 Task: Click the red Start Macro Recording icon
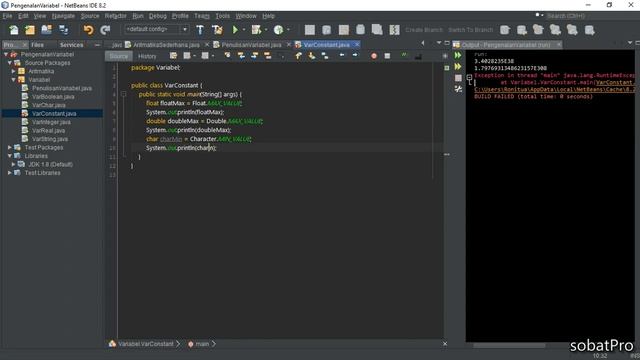click(374, 56)
